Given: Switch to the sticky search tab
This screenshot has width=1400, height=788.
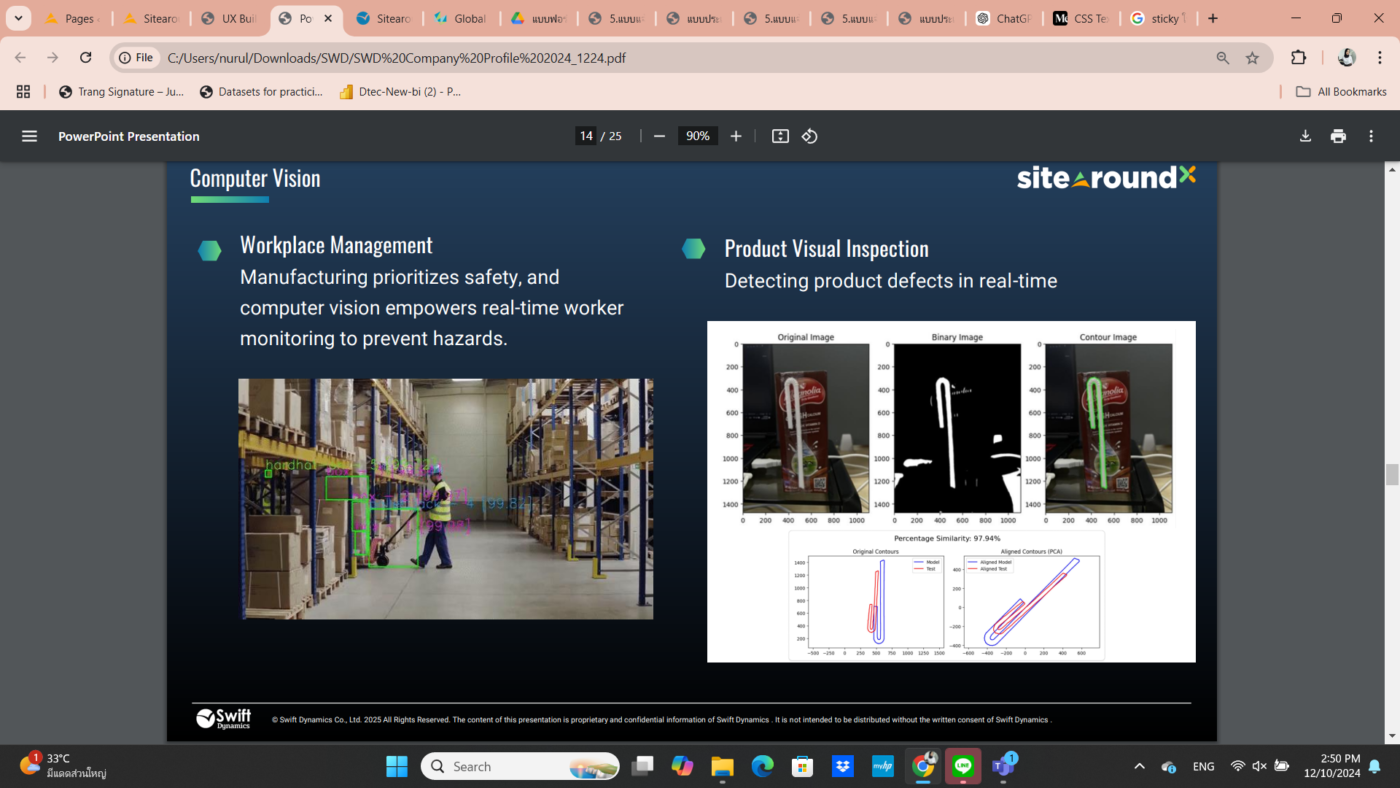Looking at the screenshot, I should tap(1157, 17).
